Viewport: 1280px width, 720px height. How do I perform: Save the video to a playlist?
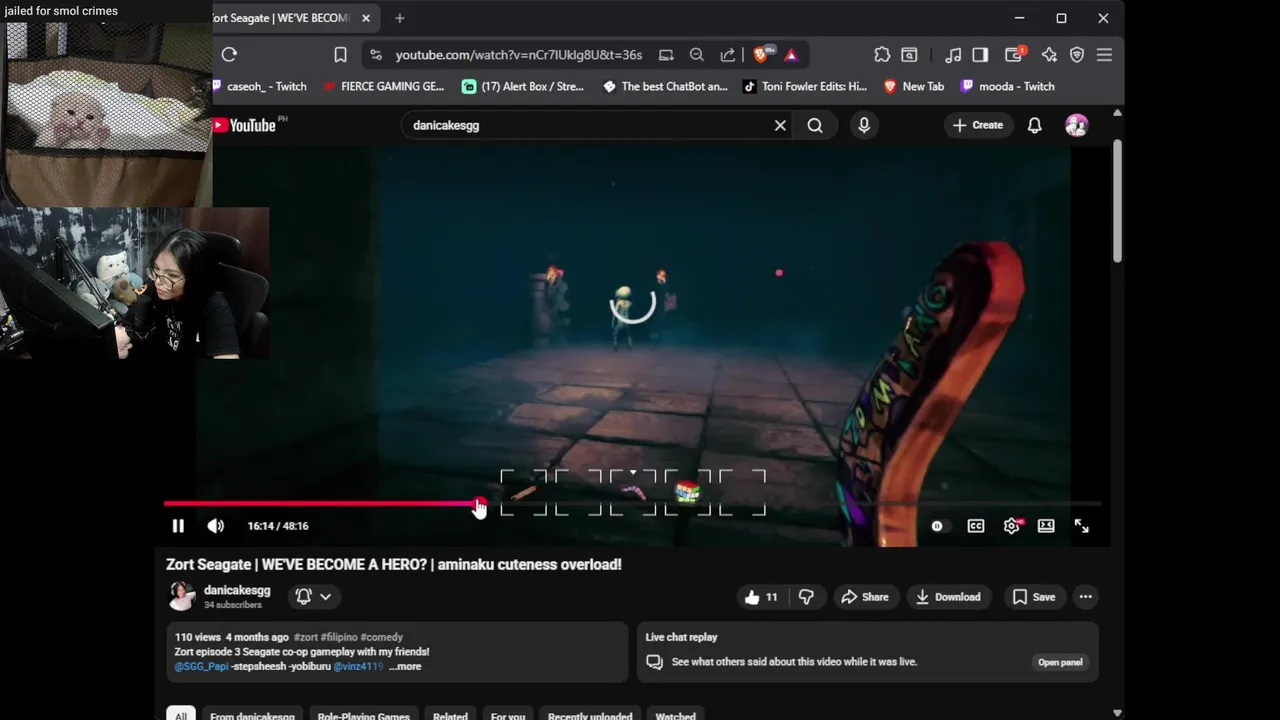point(1033,597)
